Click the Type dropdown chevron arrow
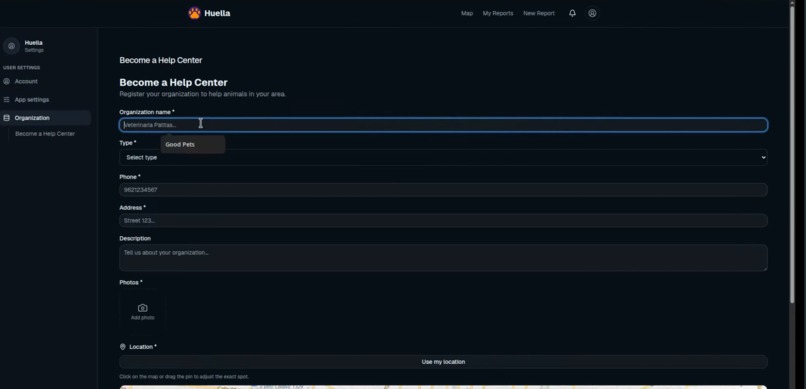This screenshot has width=806, height=389. click(763, 157)
